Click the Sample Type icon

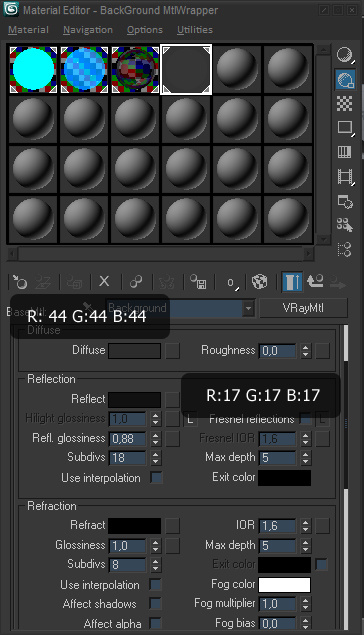[345, 55]
